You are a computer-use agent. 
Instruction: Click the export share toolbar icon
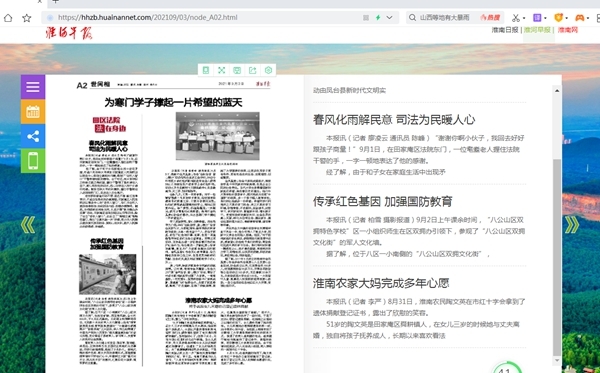[253, 70]
